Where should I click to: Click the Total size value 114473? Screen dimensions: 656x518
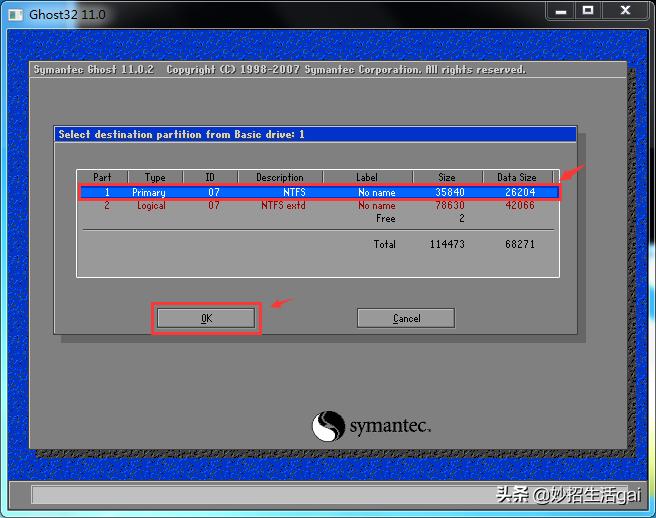coord(447,244)
